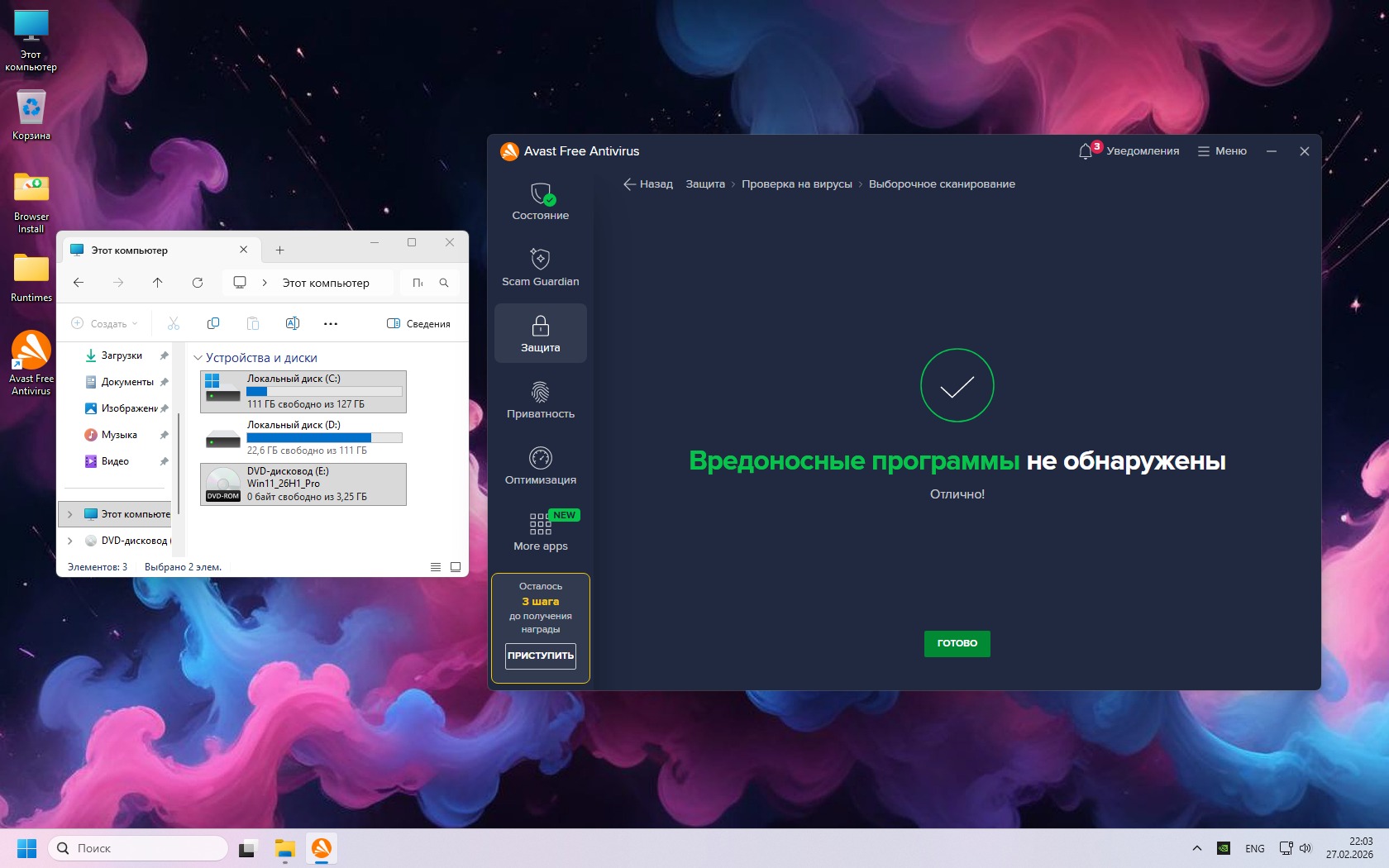1389x868 pixels.
Task: Open the three-dots more options in Explorer
Action: coord(331,323)
